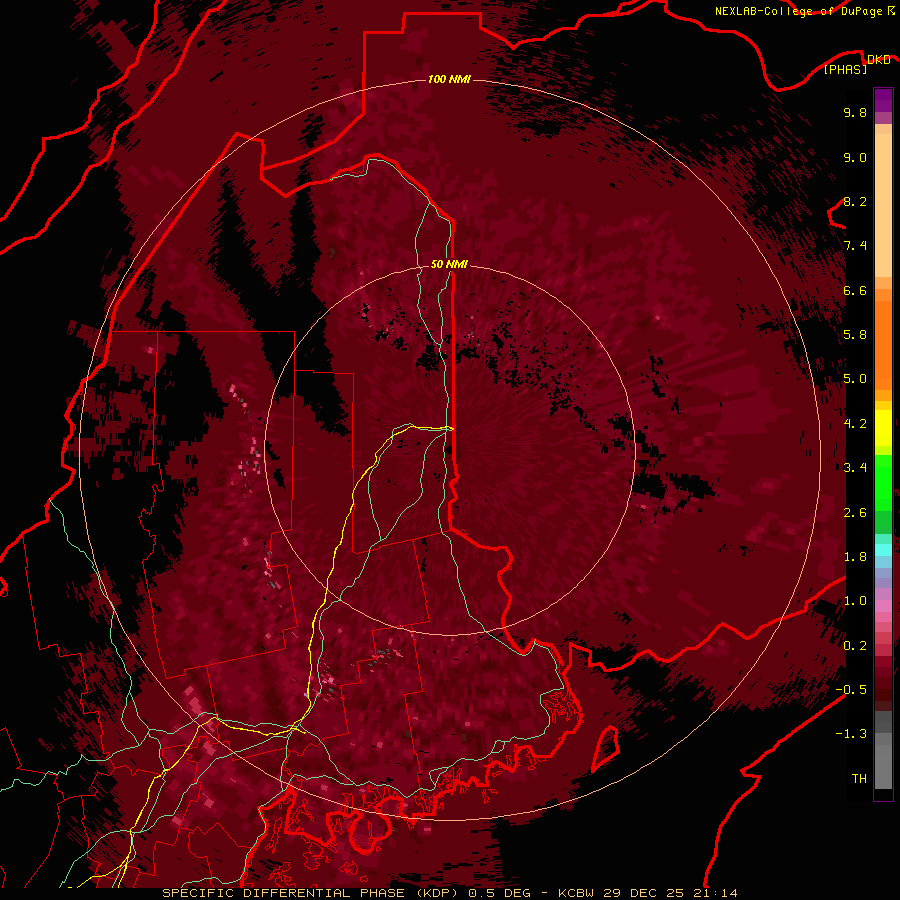This screenshot has height=900, width=900.
Task: Click the "SPECIFIC DIFFERENTIAL PHASE (KDP)" product title
Action: 312,893
